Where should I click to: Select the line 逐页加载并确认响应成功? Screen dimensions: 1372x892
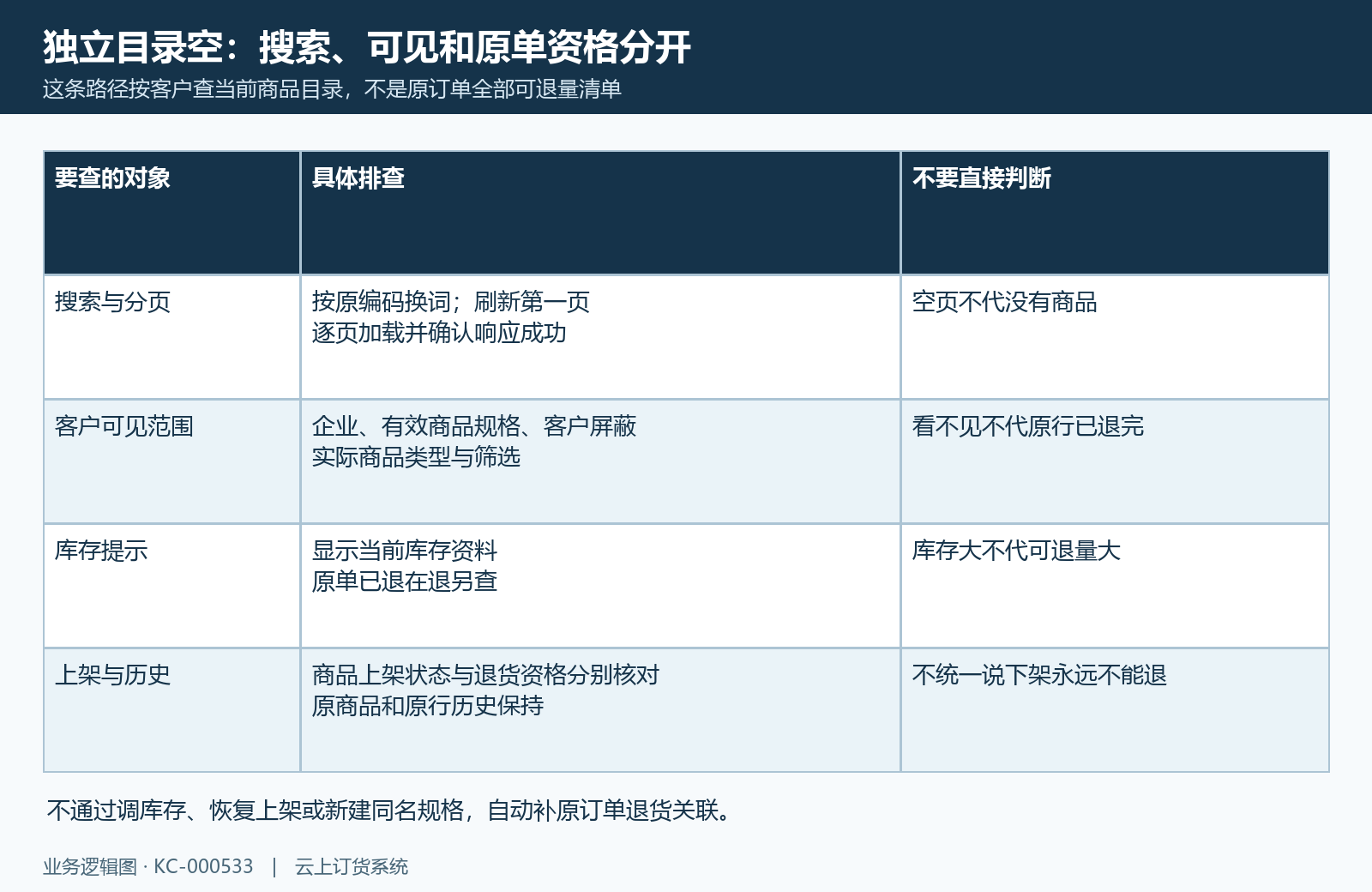point(439,333)
